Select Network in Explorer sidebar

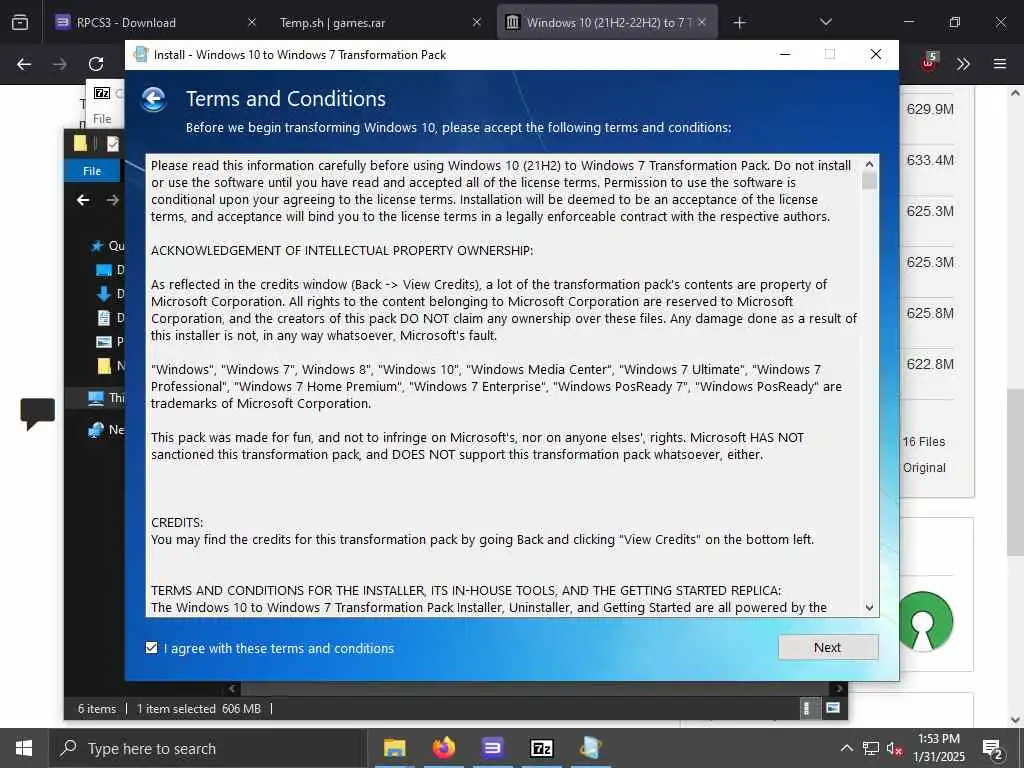click(106, 430)
